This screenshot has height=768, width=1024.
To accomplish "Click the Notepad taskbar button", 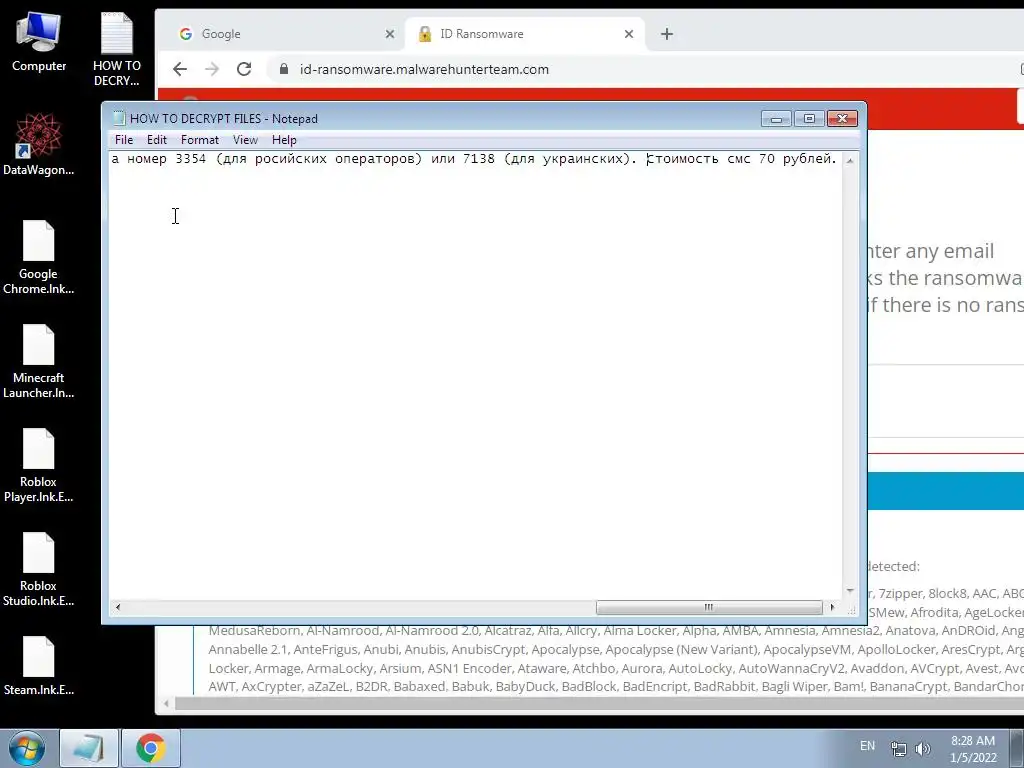I will click(x=89, y=748).
